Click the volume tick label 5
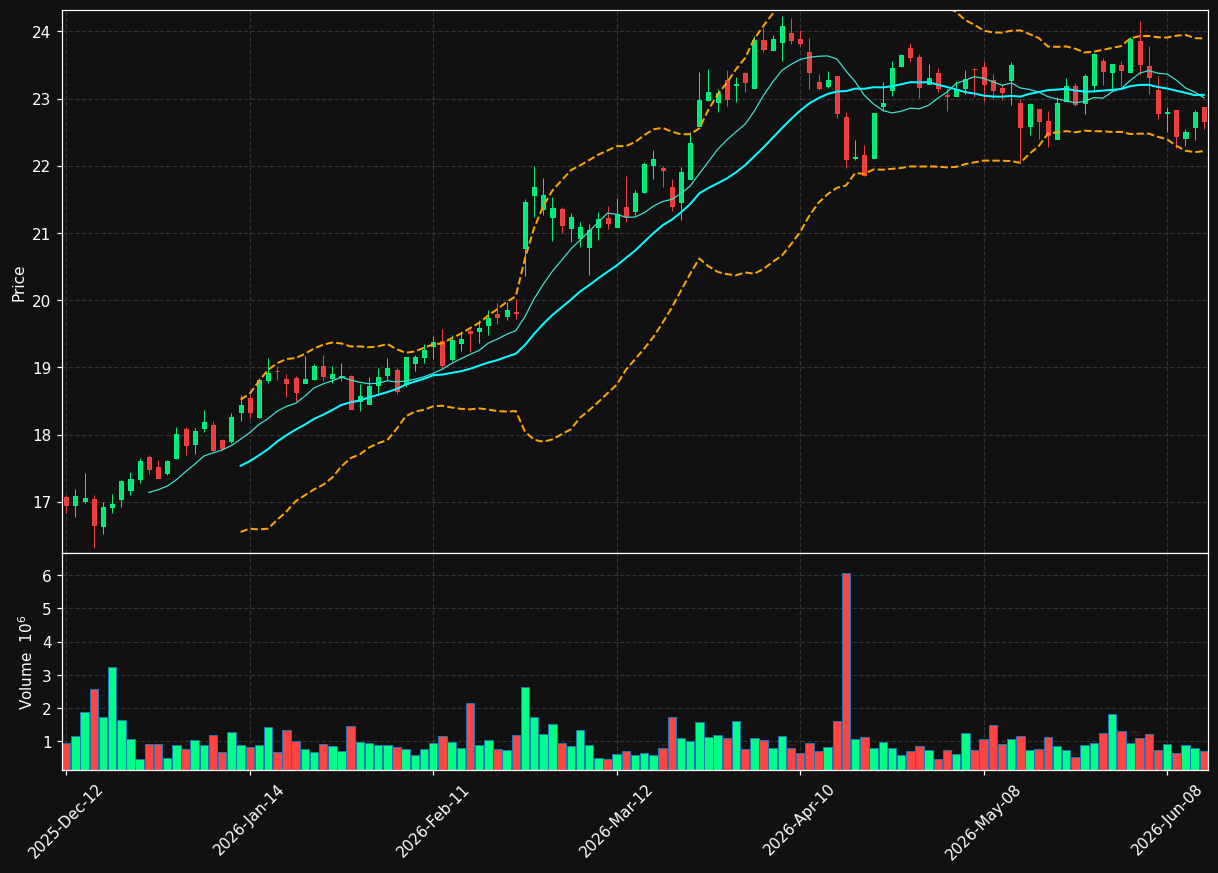 point(46,609)
